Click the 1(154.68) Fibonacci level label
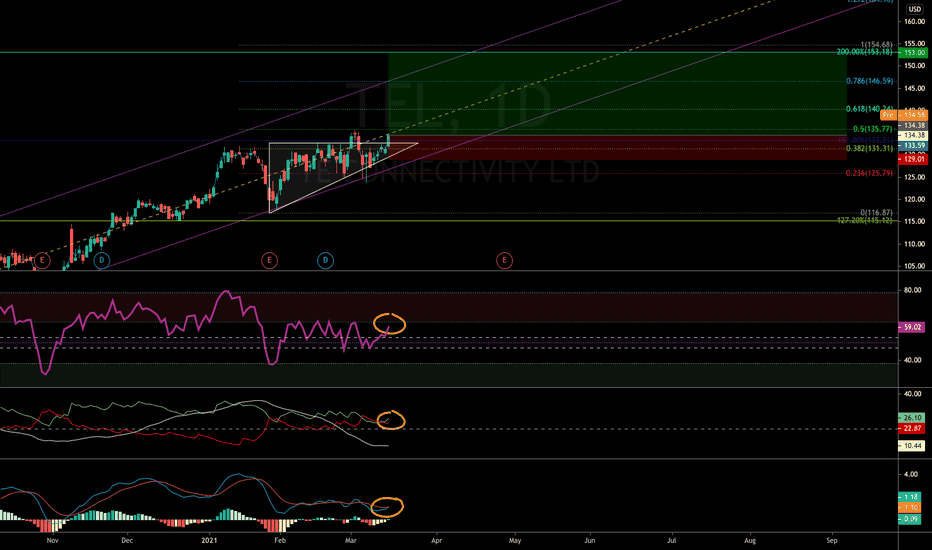 point(876,45)
